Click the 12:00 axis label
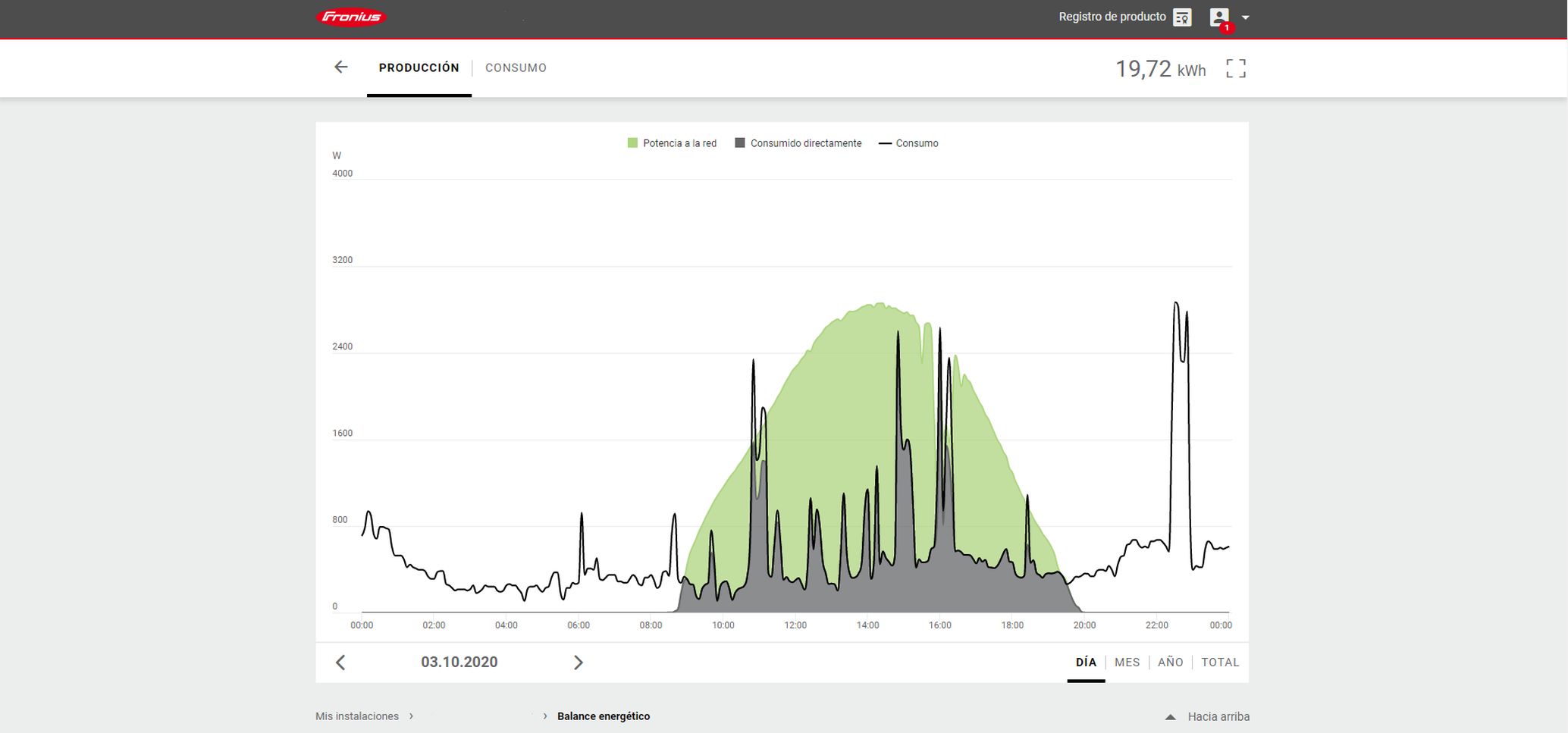Viewport: 1568px width, 733px height. click(795, 625)
